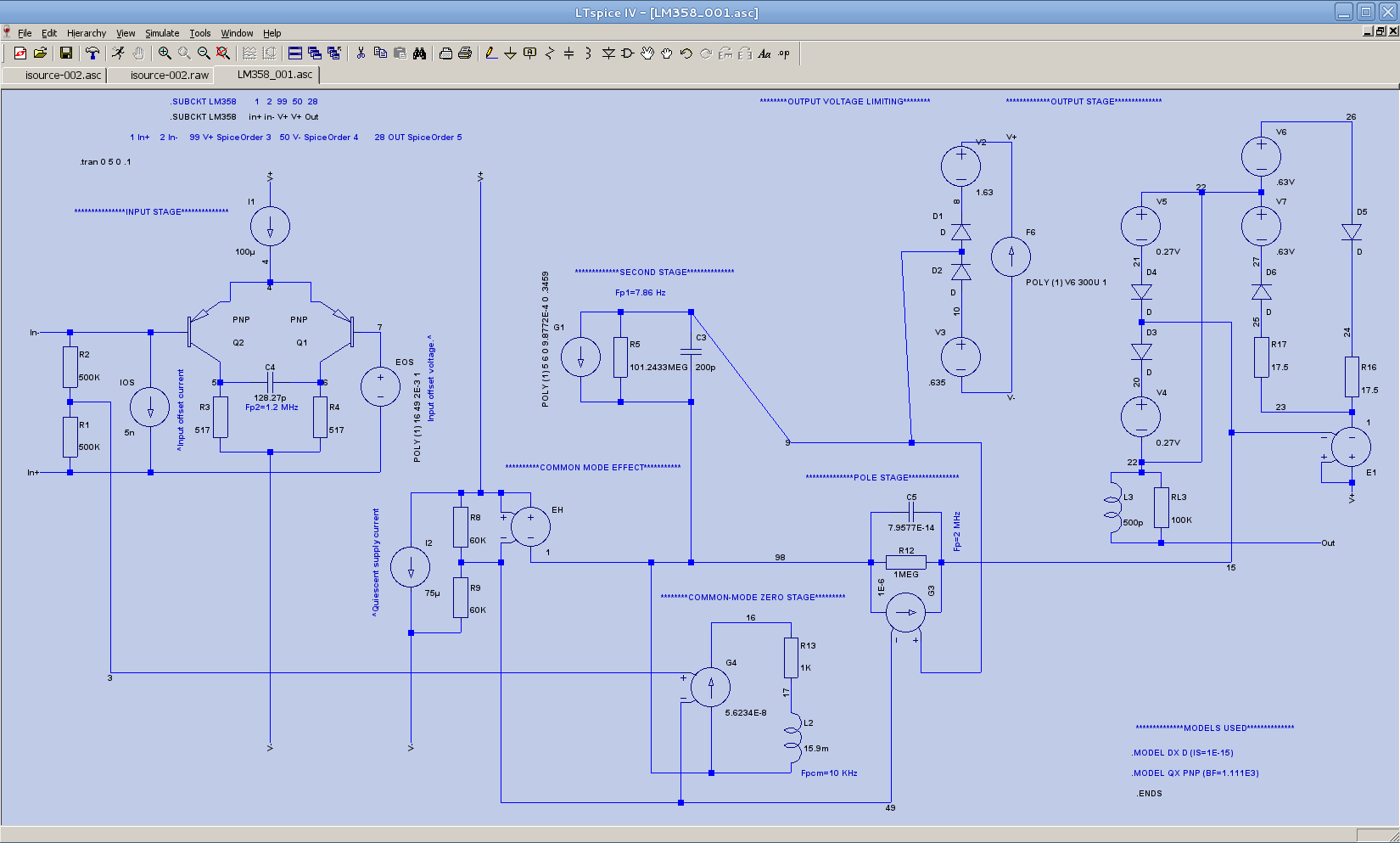Select the Cut scissors tool
Screen dimensions: 1400x843
pos(361,53)
